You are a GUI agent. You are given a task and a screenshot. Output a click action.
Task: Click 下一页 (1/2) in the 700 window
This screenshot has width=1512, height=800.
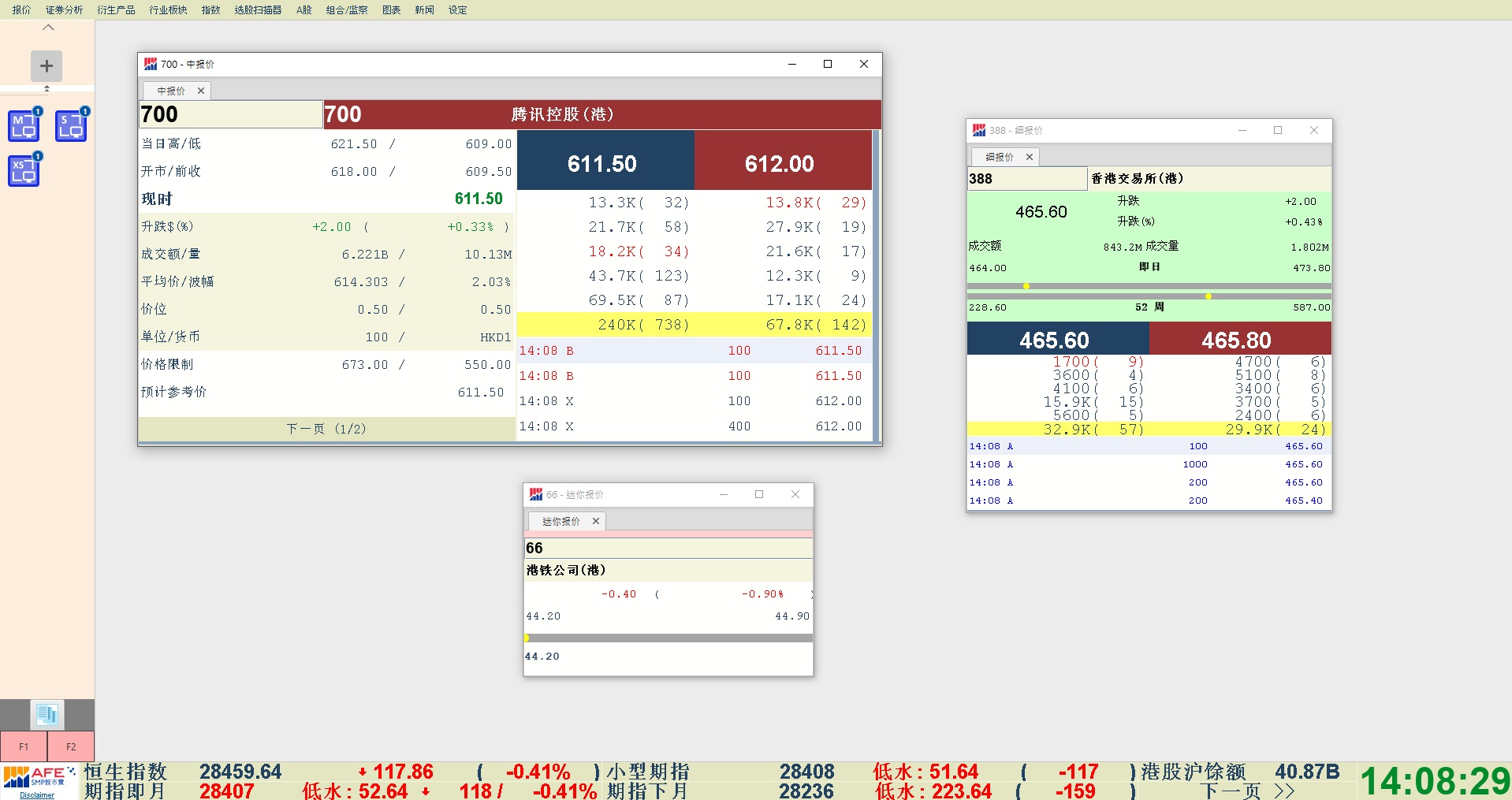pos(326,429)
